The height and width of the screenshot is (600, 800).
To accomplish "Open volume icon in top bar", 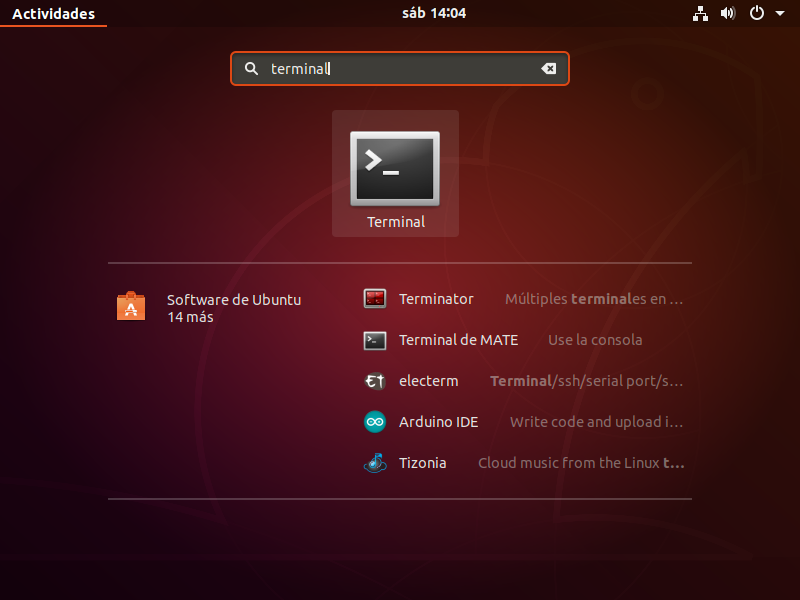I will click(728, 13).
